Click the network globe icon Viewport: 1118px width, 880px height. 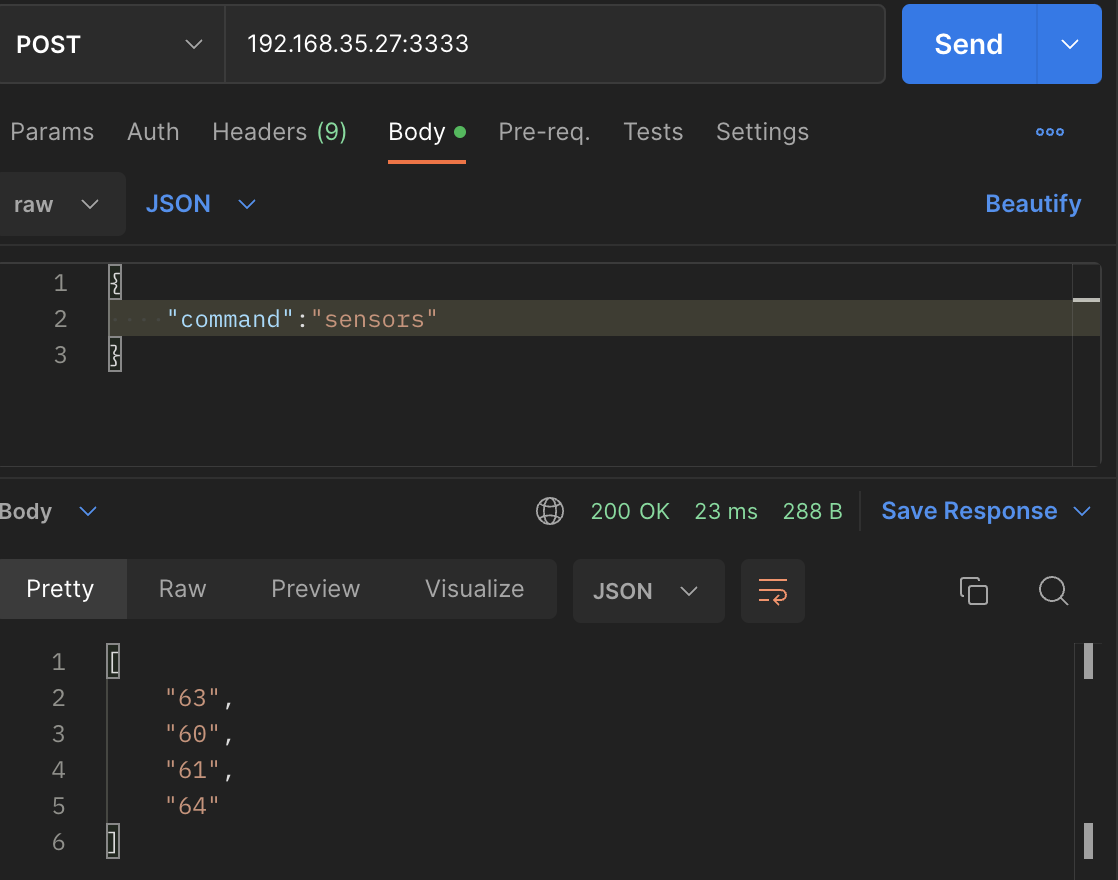[550, 511]
